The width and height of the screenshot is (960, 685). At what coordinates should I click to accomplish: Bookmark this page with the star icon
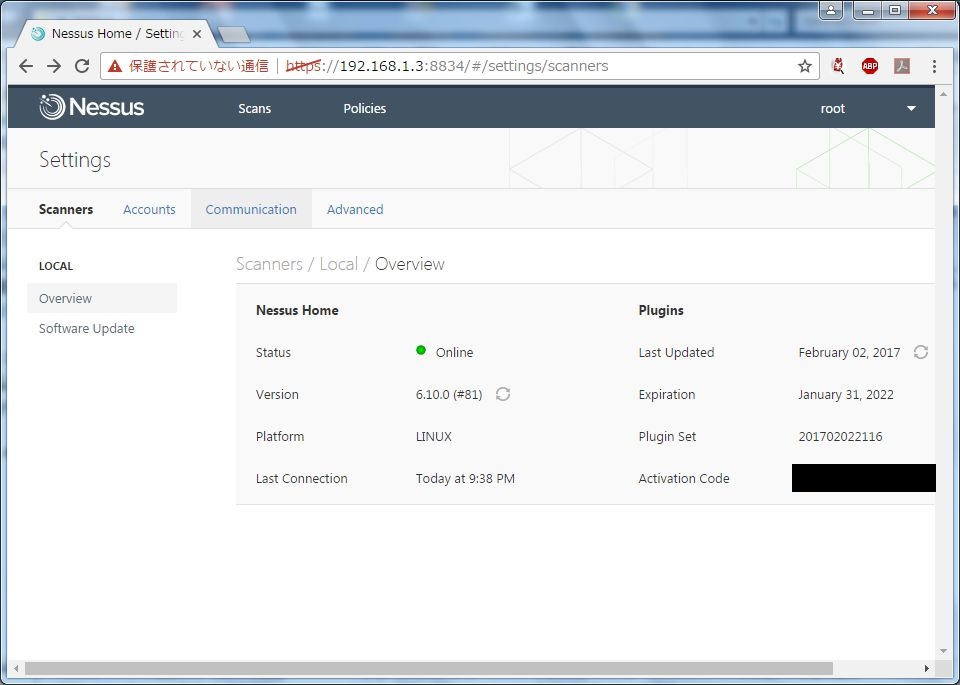(804, 66)
